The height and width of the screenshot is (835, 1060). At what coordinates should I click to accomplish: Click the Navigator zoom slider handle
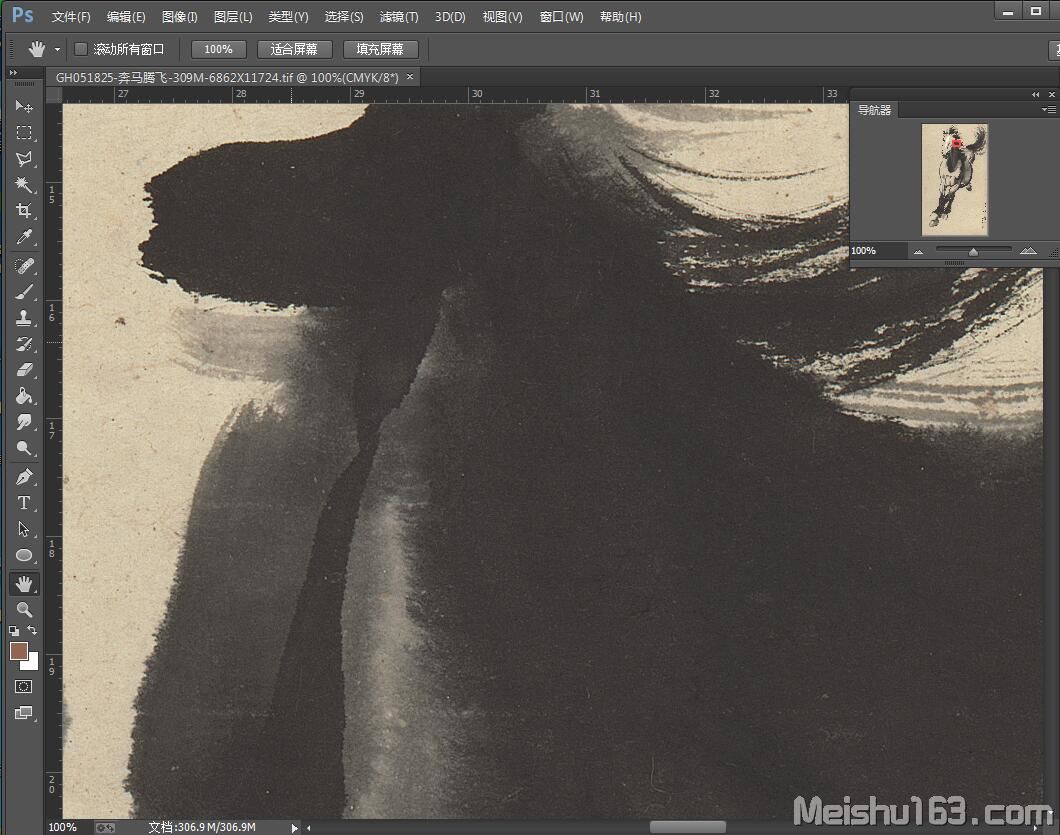tap(973, 252)
